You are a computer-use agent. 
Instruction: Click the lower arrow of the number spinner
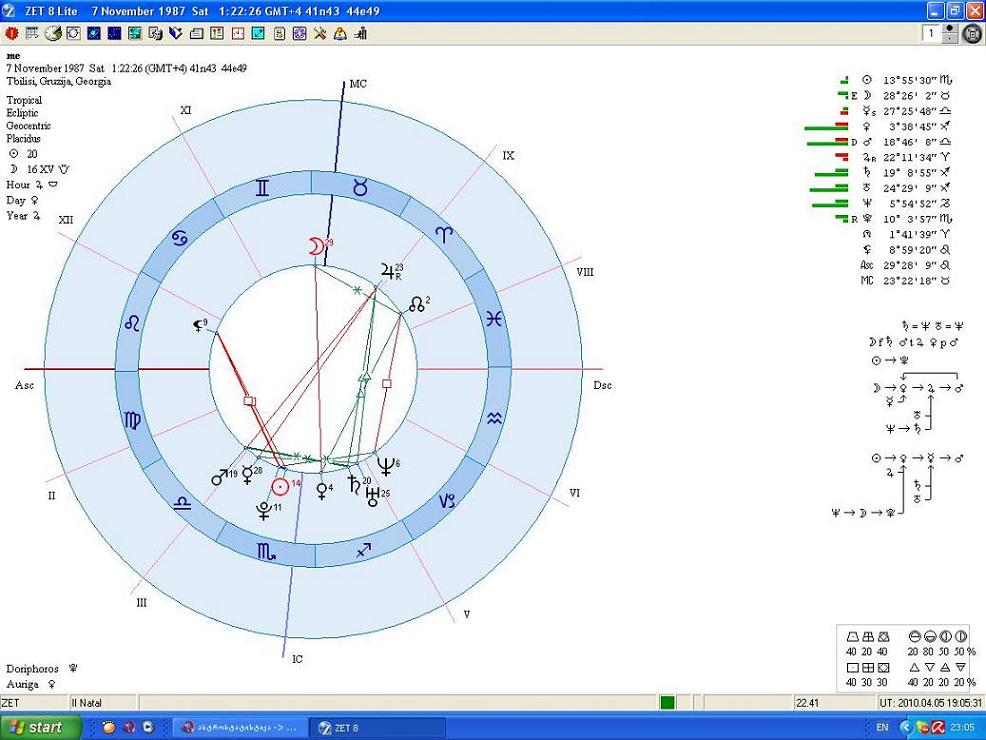[x=950, y=39]
